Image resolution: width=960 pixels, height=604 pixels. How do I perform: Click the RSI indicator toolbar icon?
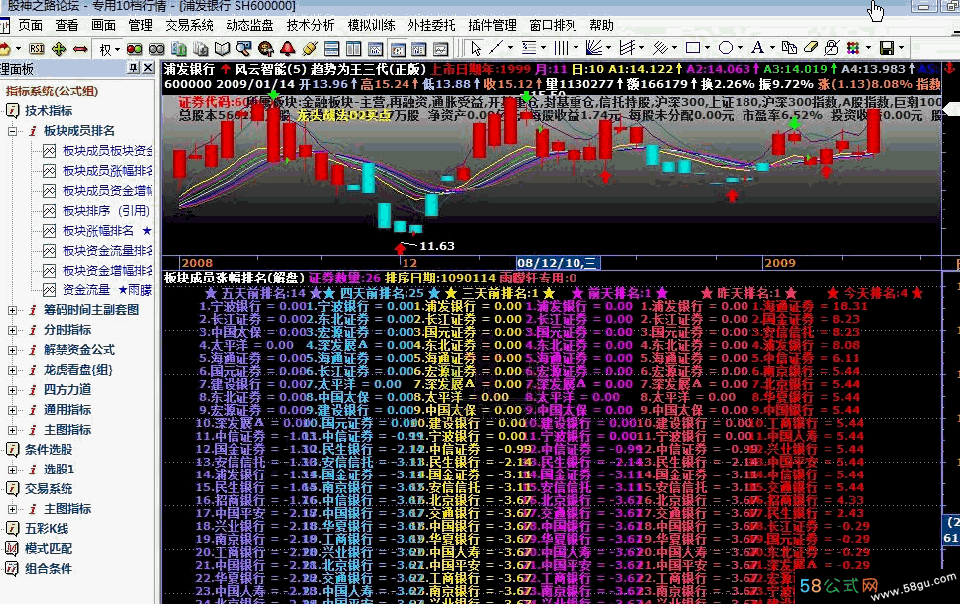(37, 48)
